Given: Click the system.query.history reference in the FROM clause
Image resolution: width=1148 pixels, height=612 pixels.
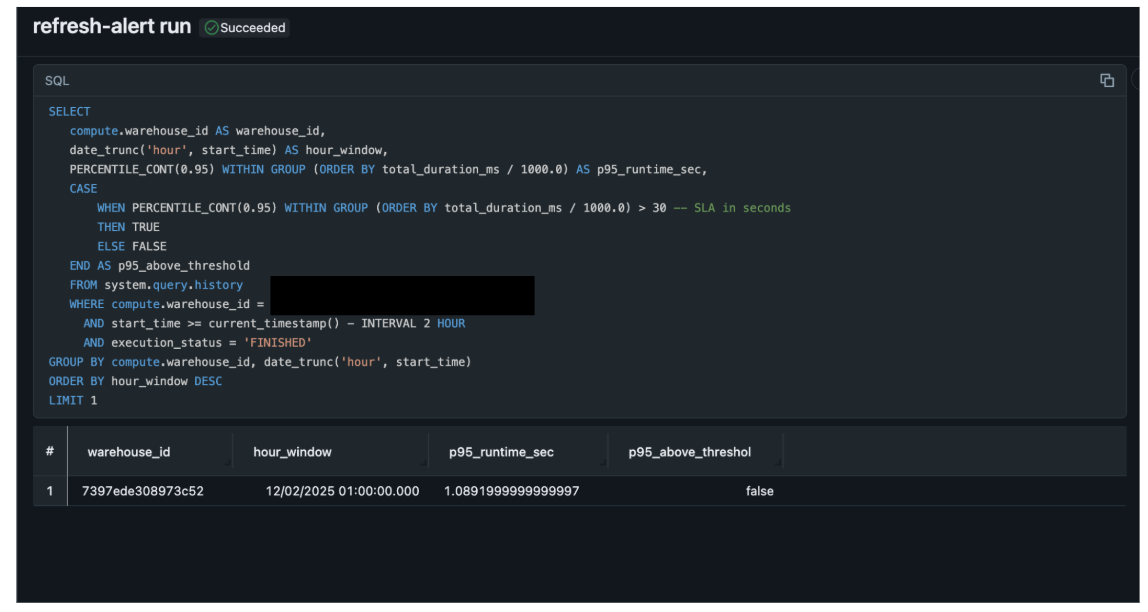Looking at the screenshot, I should (x=175, y=284).
